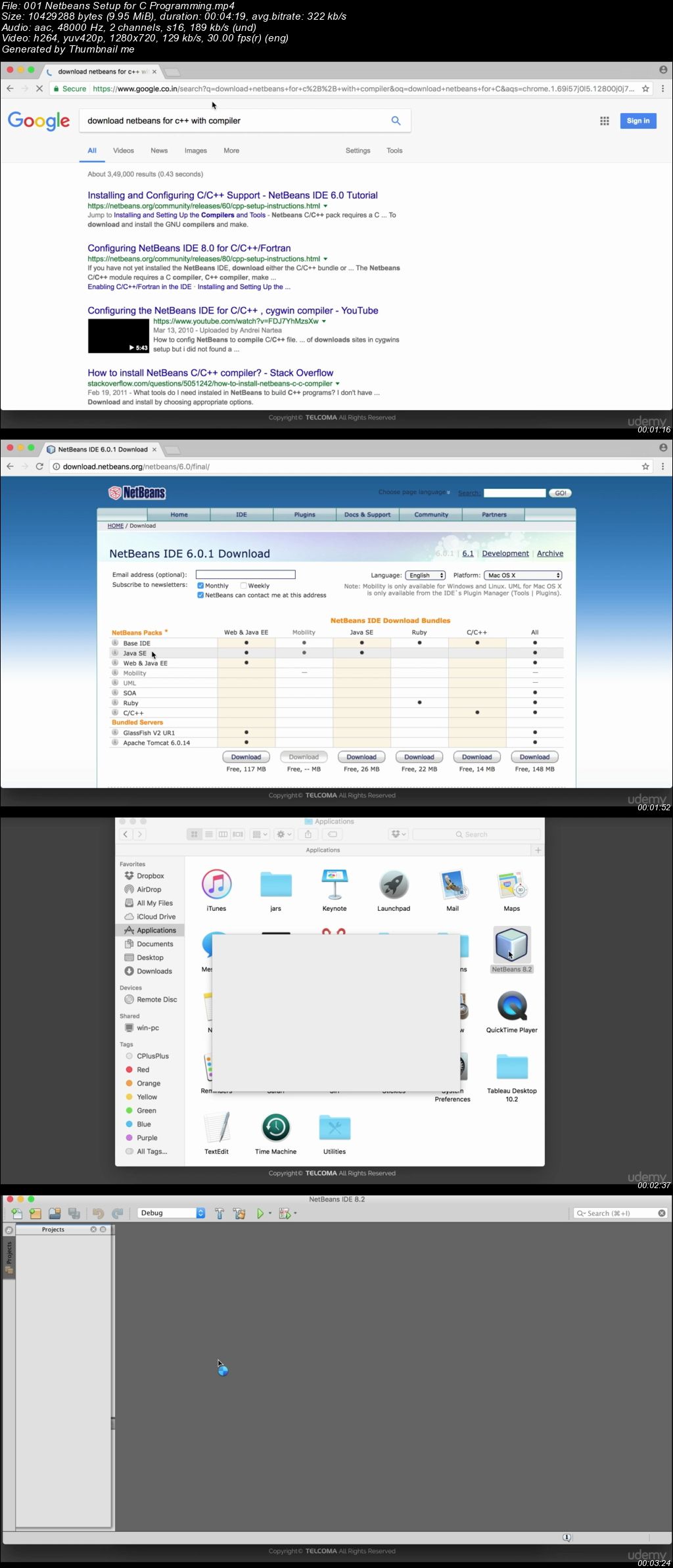This screenshot has height=1568, width=673.
Task: Click the Email address input field
Action: [x=246, y=574]
